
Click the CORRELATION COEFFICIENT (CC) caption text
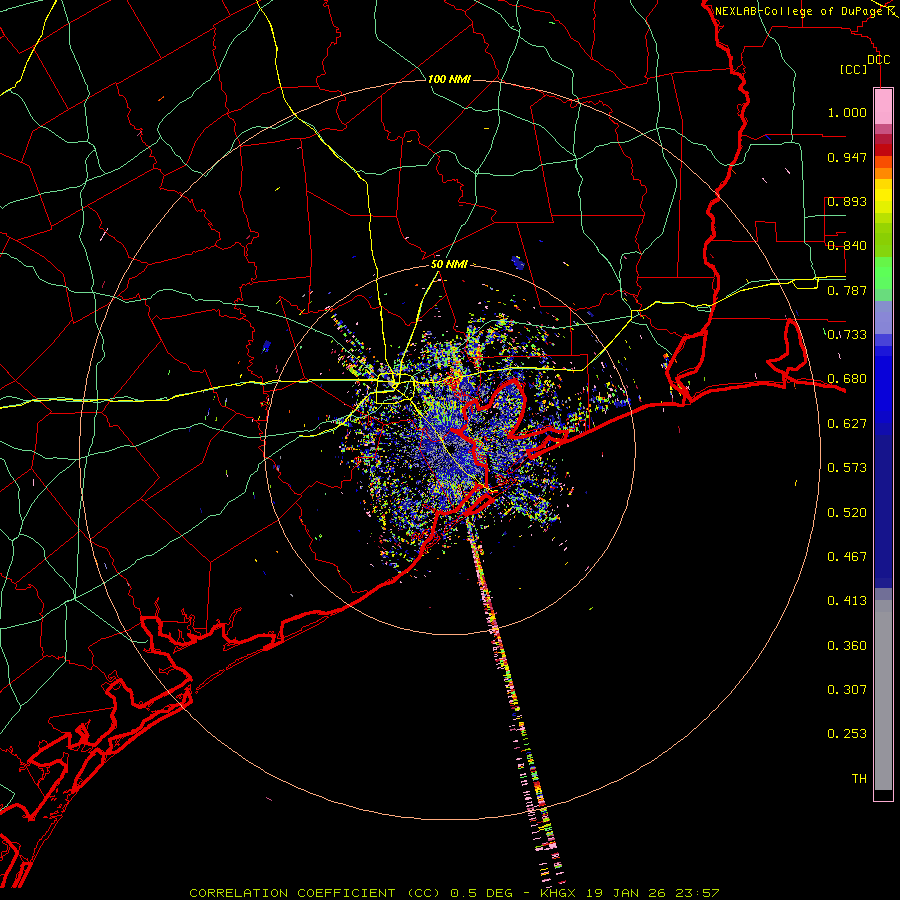click(315, 893)
